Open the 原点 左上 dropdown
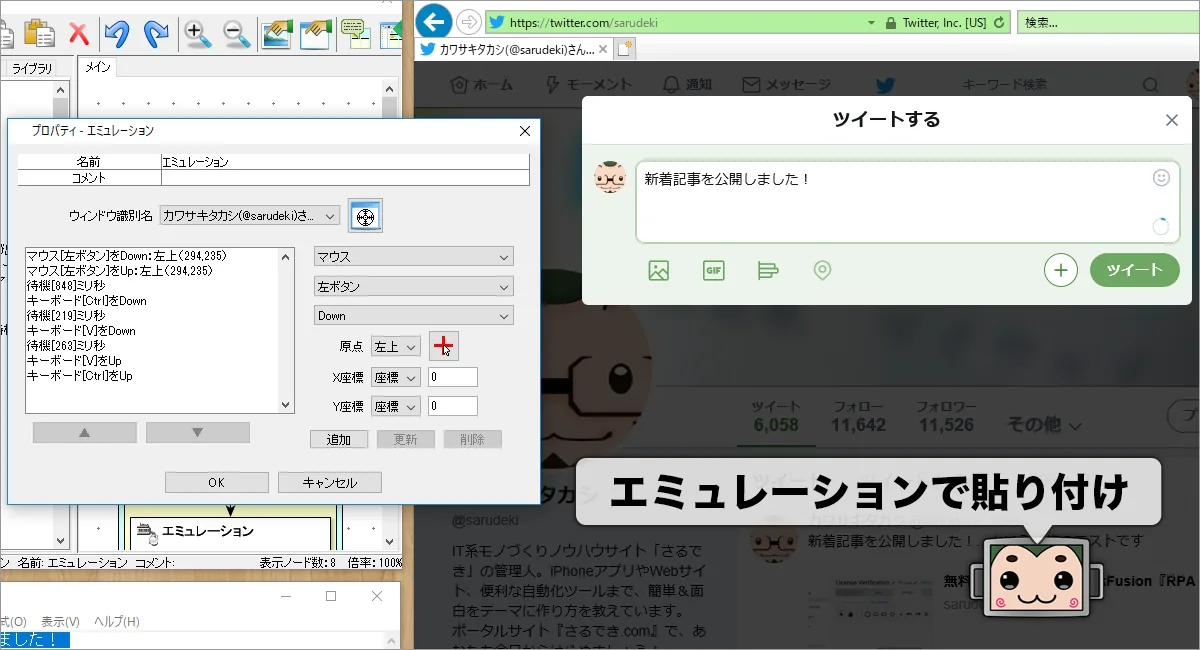 [396, 346]
